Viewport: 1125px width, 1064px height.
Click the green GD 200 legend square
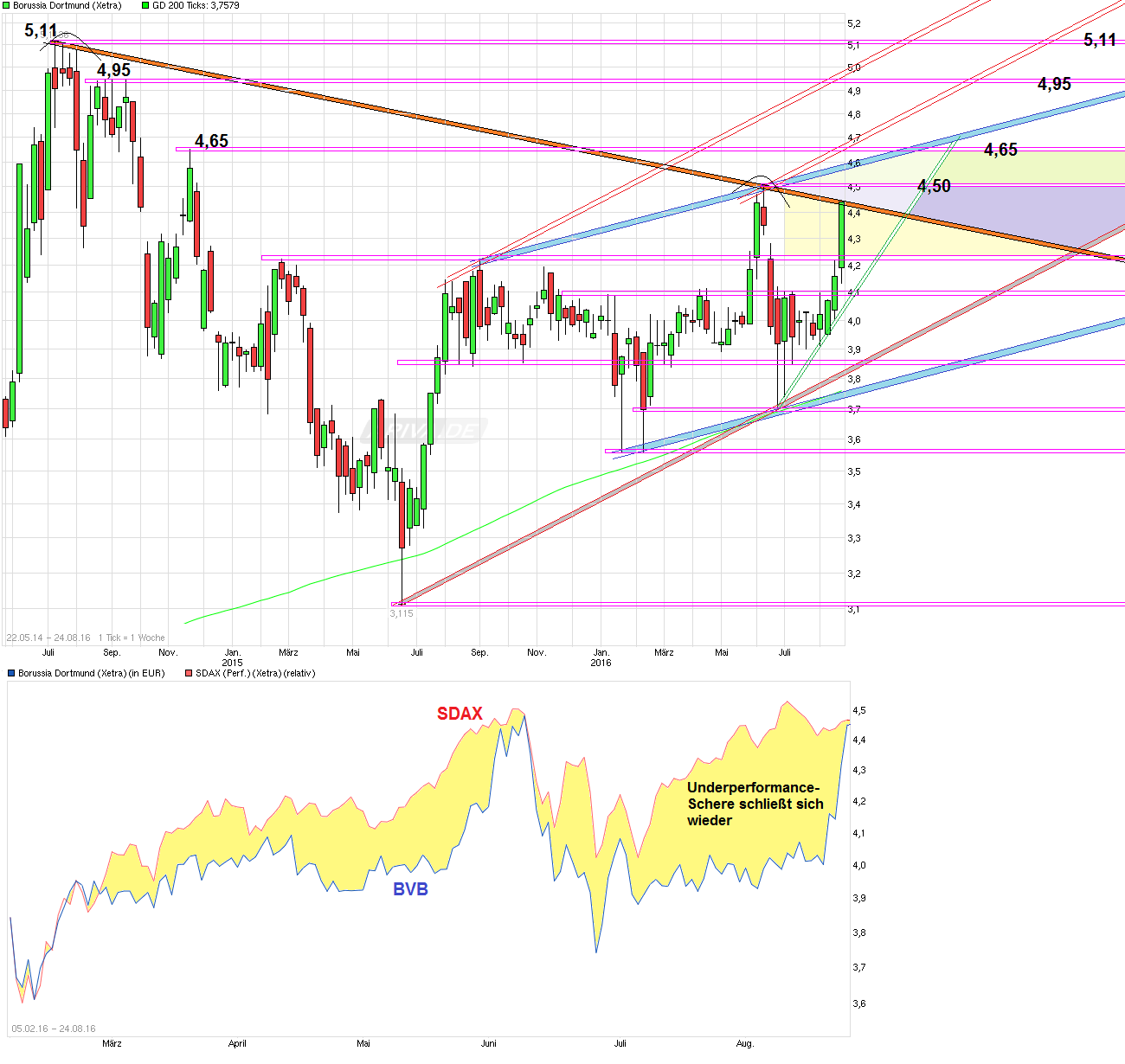(x=145, y=5)
